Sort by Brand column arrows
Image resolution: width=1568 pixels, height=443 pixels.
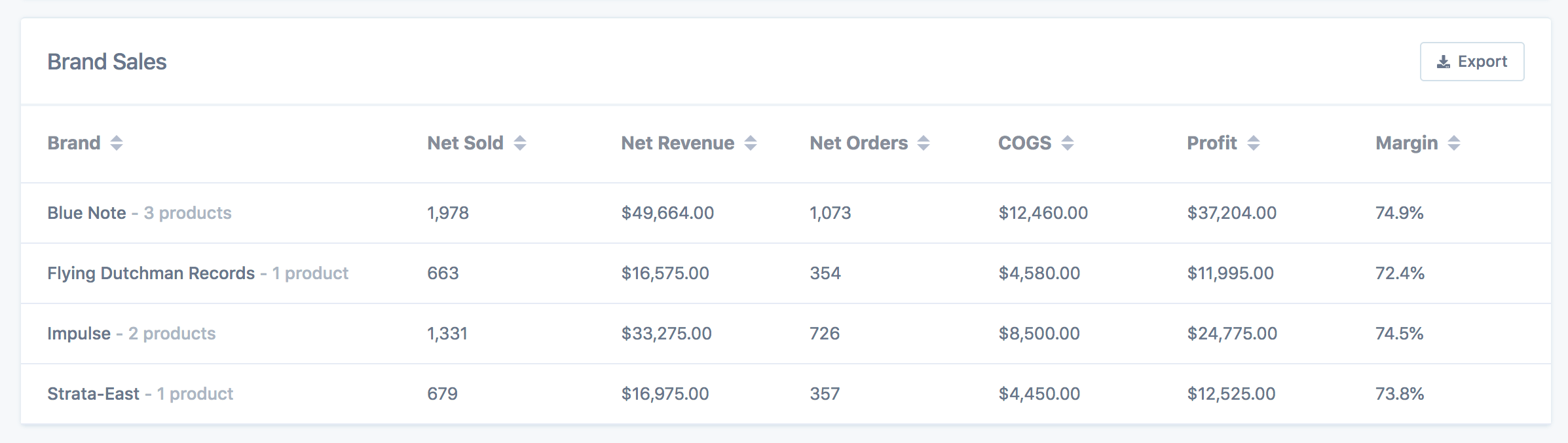(x=117, y=143)
